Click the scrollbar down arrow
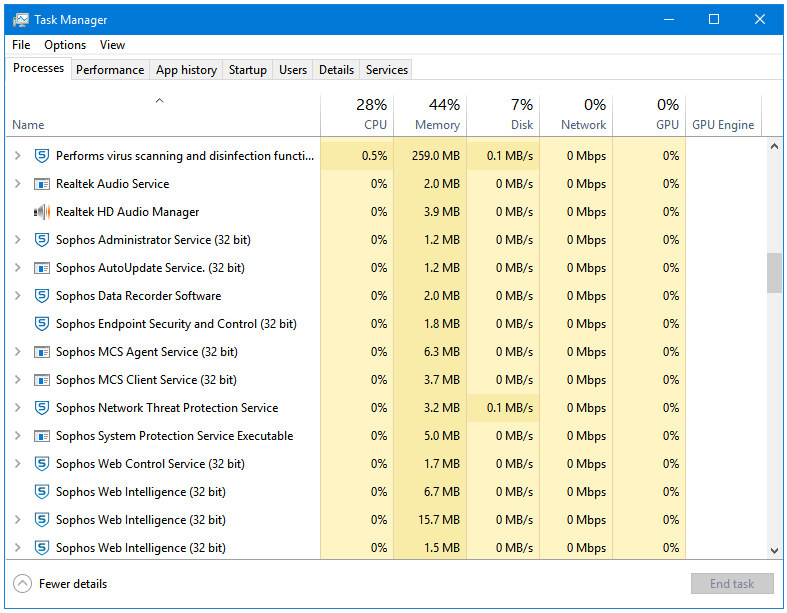This screenshot has width=787, height=613. (774, 551)
